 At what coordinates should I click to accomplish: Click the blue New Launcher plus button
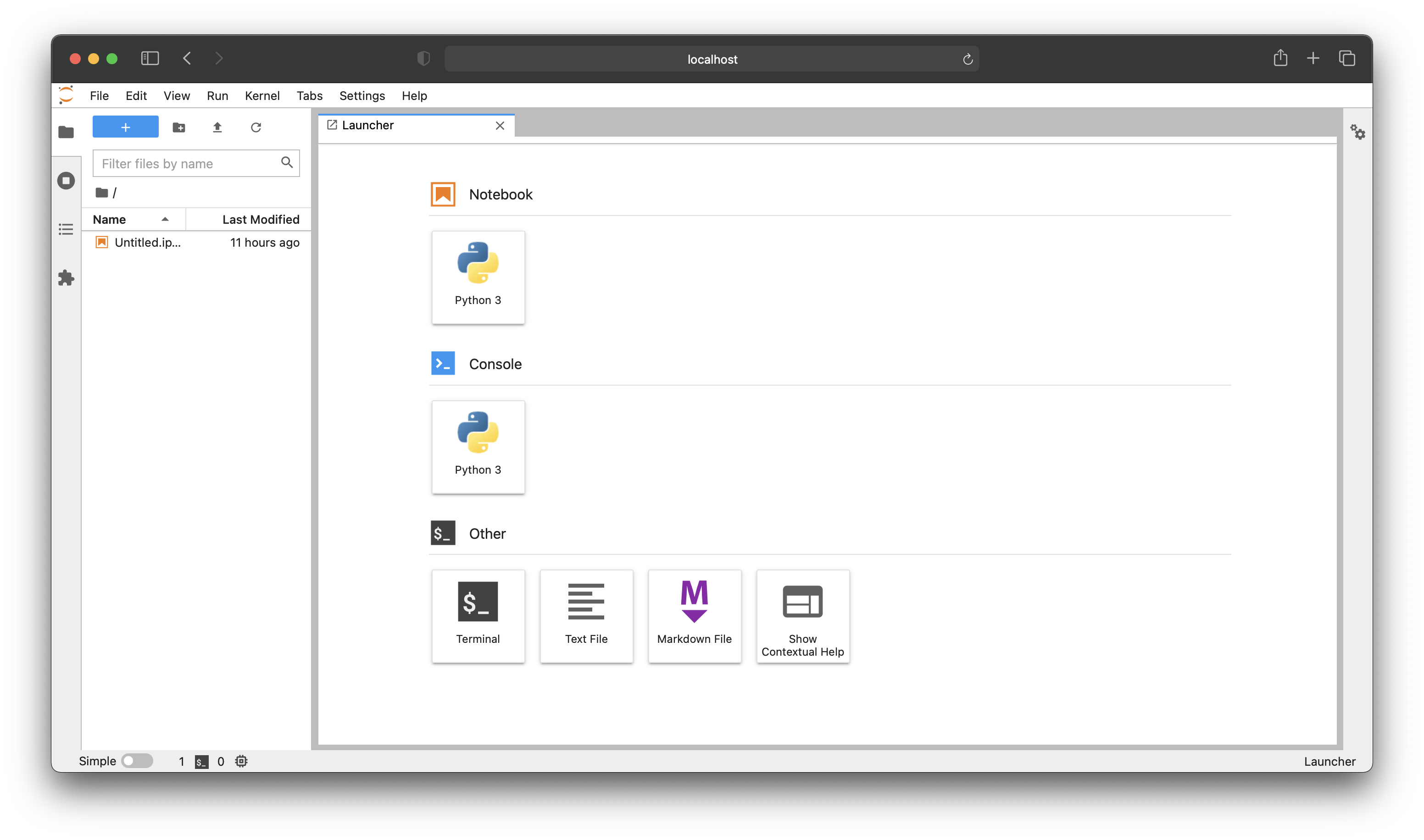coord(126,127)
